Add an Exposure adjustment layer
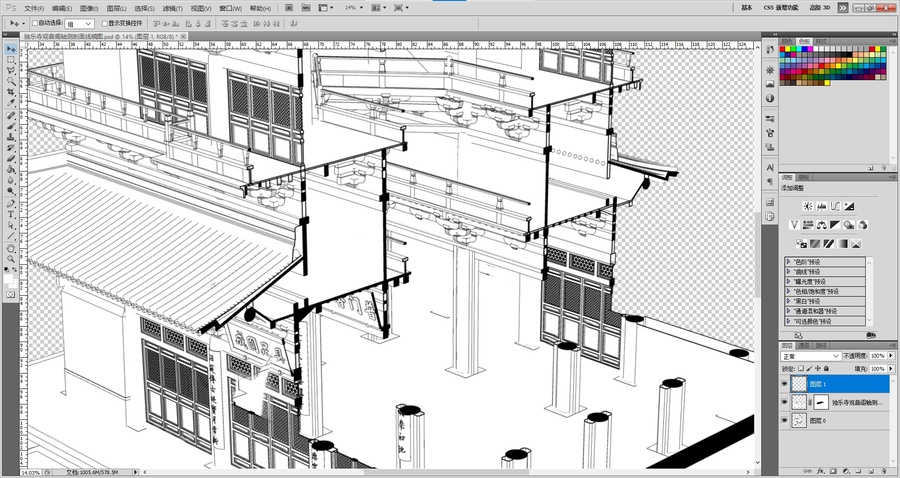The height and width of the screenshot is (478, 900). coord(849,206)
